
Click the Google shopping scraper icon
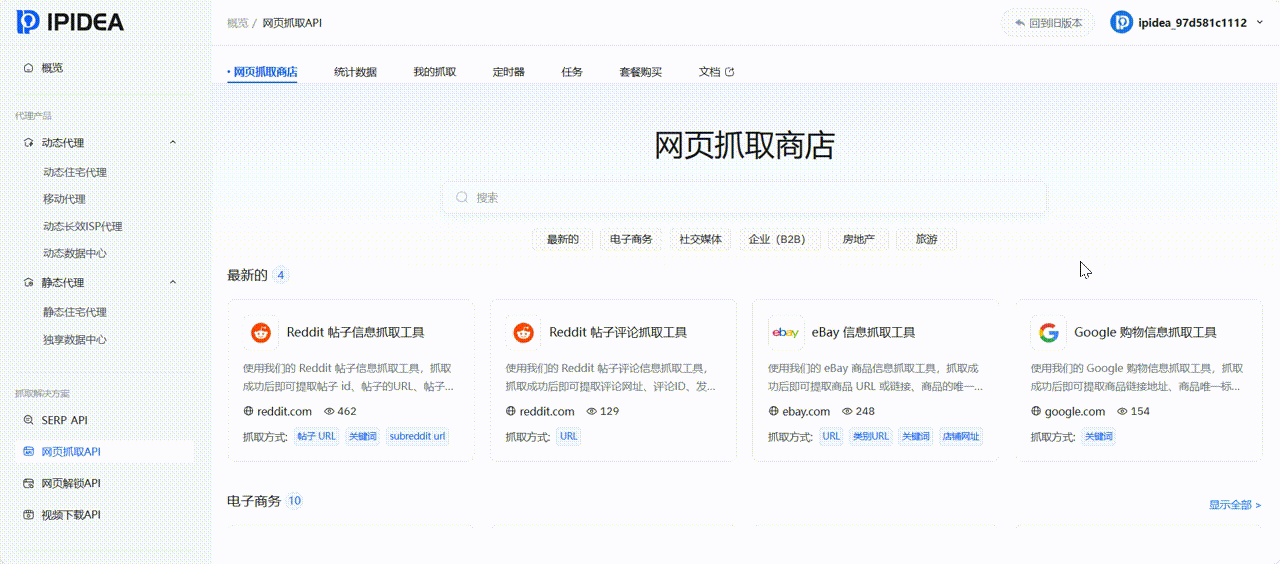coord(1048,333)
